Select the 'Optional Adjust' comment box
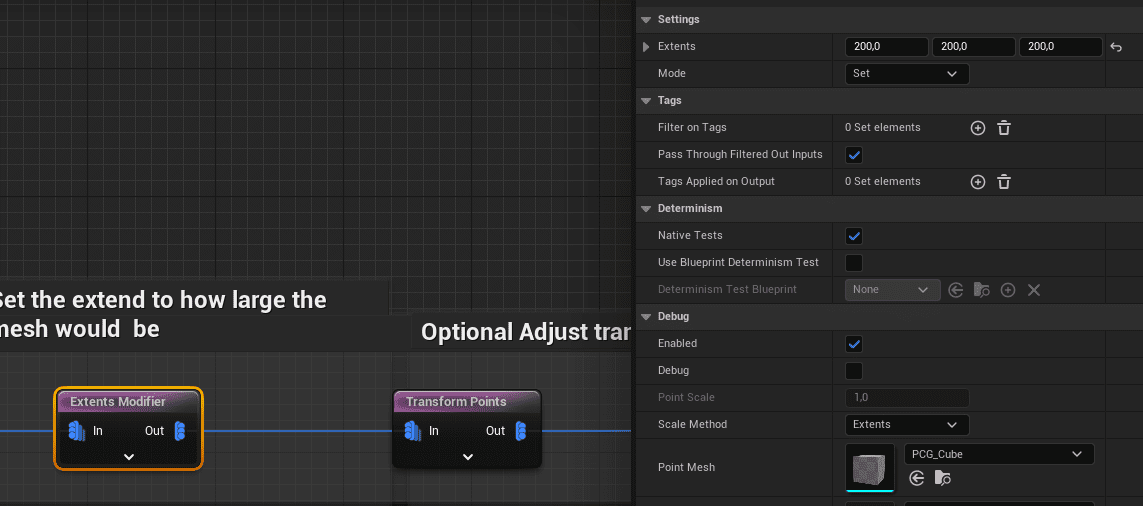1143x506 pixels. pyautogui.click(x=522, y=332)
